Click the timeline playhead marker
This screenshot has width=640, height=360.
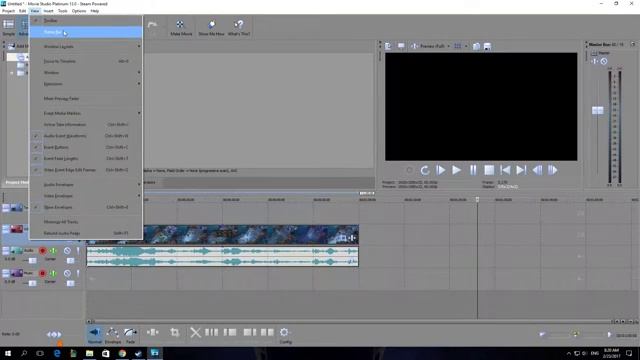(477, 200)
